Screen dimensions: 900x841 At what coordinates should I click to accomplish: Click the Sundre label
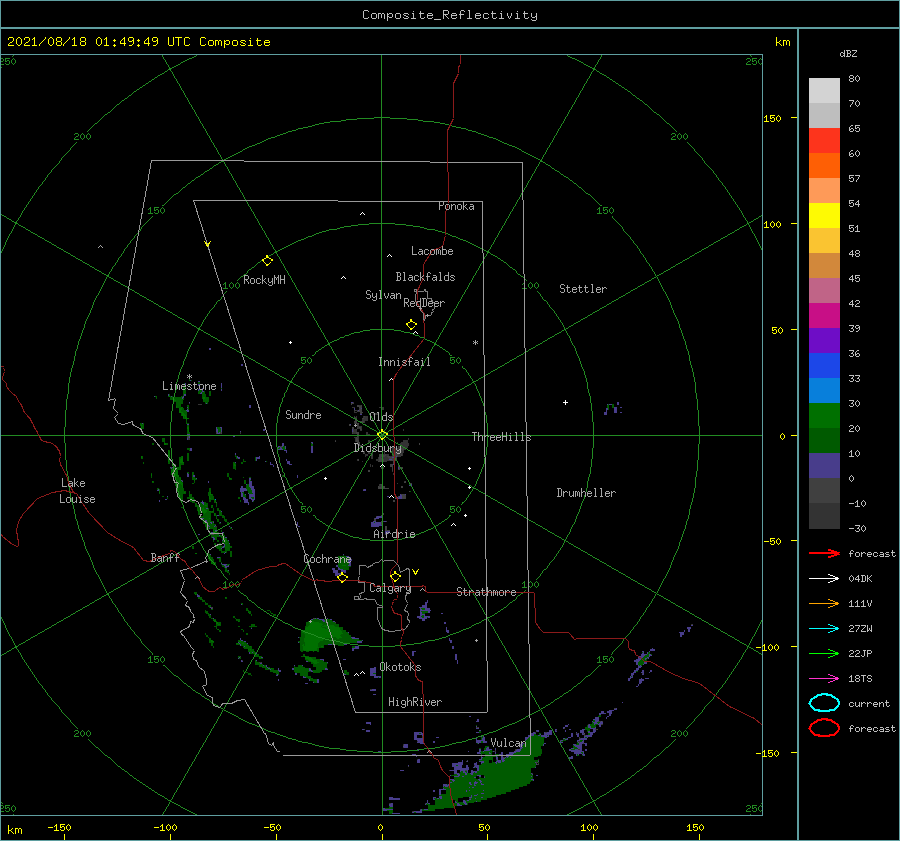(x=303, y=414)
